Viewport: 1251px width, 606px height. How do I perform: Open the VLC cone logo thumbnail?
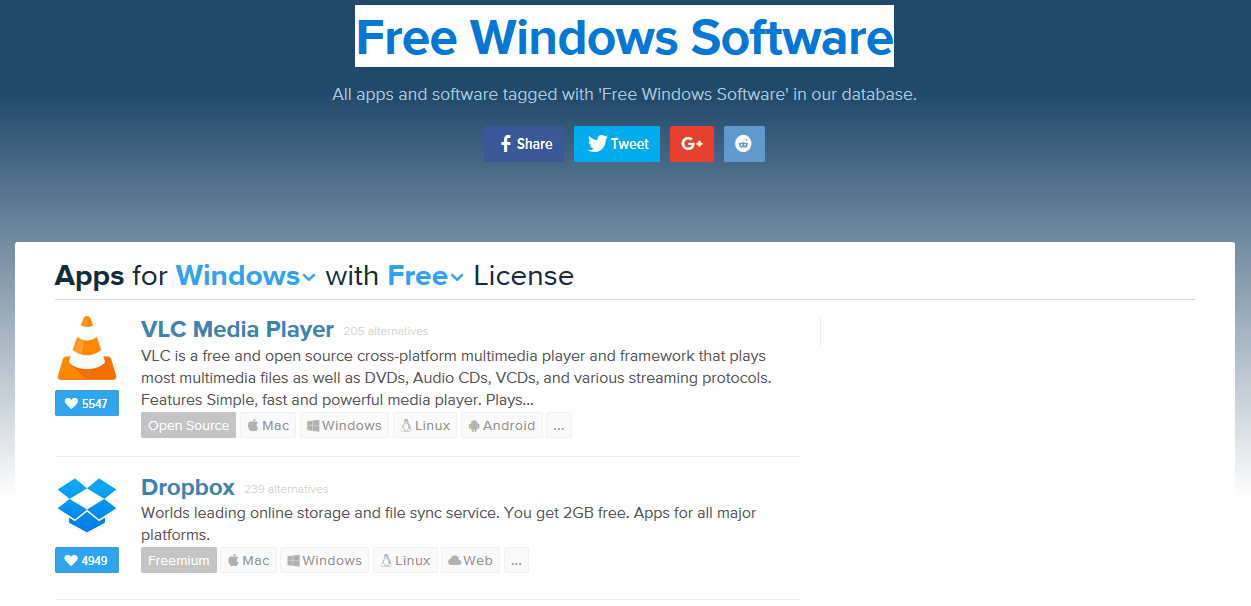tap(87, 348)
